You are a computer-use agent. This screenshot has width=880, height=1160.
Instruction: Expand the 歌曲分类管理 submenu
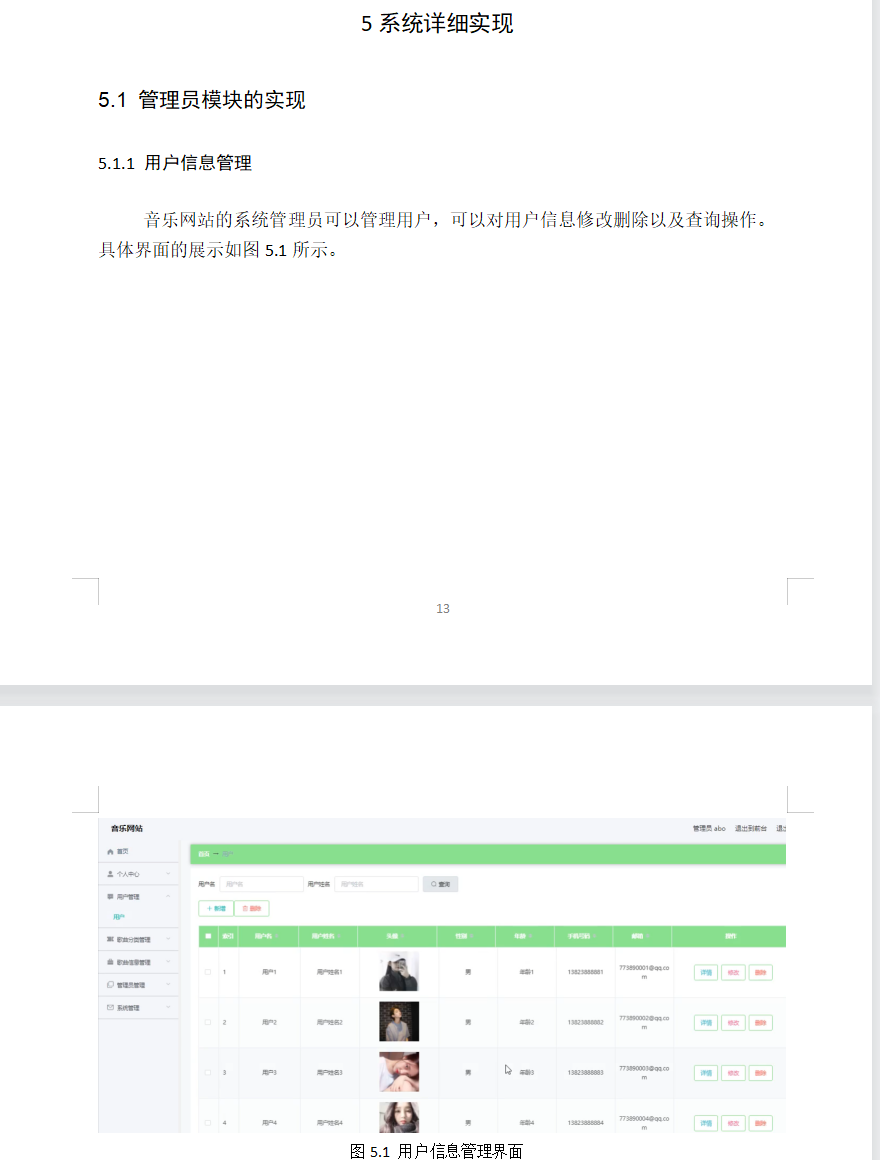(x=168, y=939)
